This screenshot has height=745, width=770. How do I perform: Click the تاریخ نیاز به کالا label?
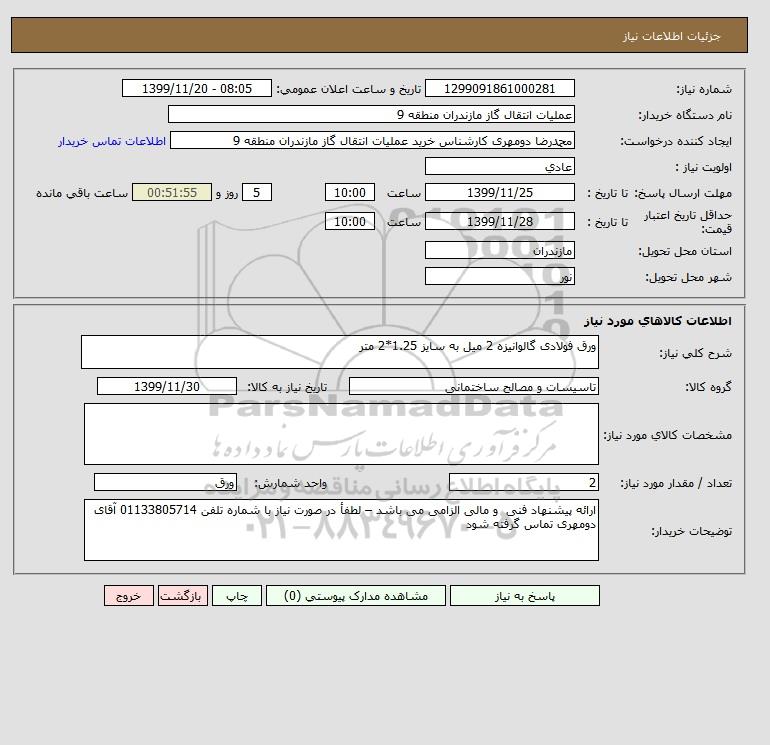point(287,387)
